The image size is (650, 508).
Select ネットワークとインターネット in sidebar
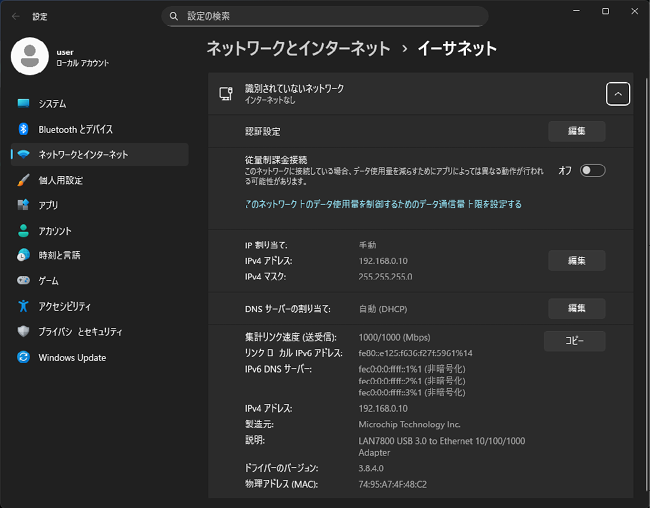pyautogui.click(x=99, y=155)
